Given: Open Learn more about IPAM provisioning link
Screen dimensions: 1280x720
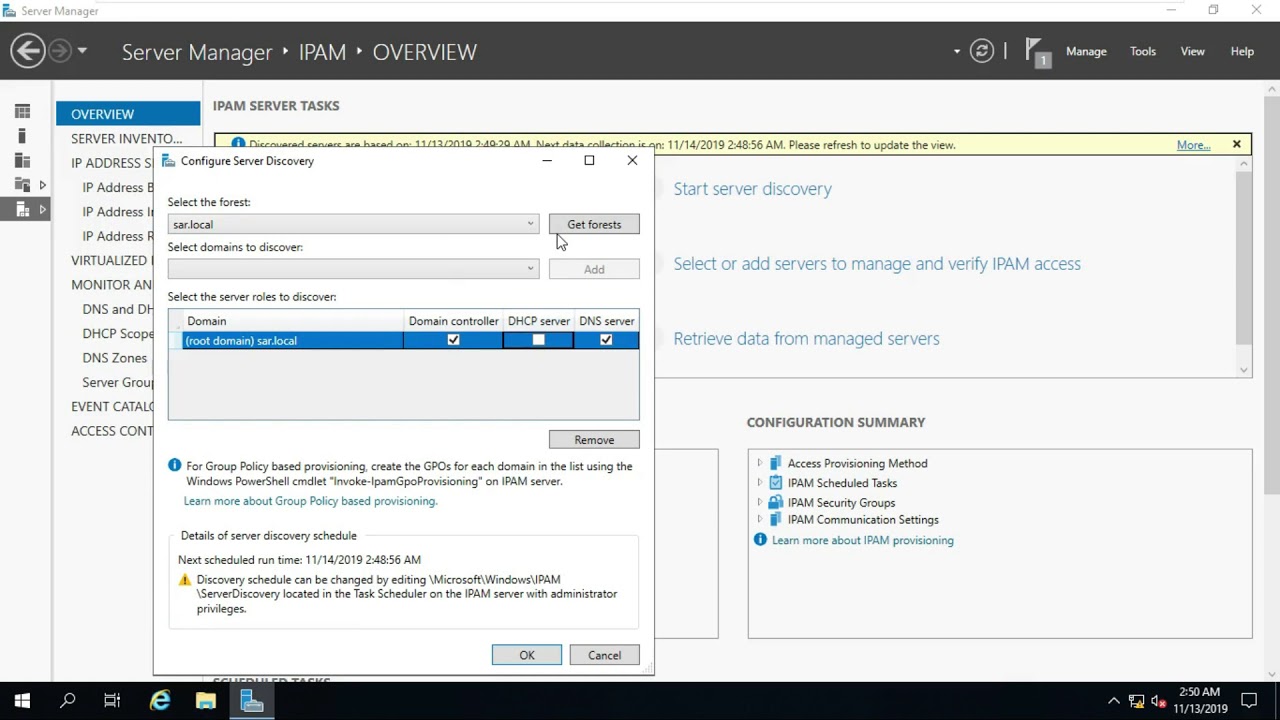Looking at the screenshot, I should tap(862, 540).
